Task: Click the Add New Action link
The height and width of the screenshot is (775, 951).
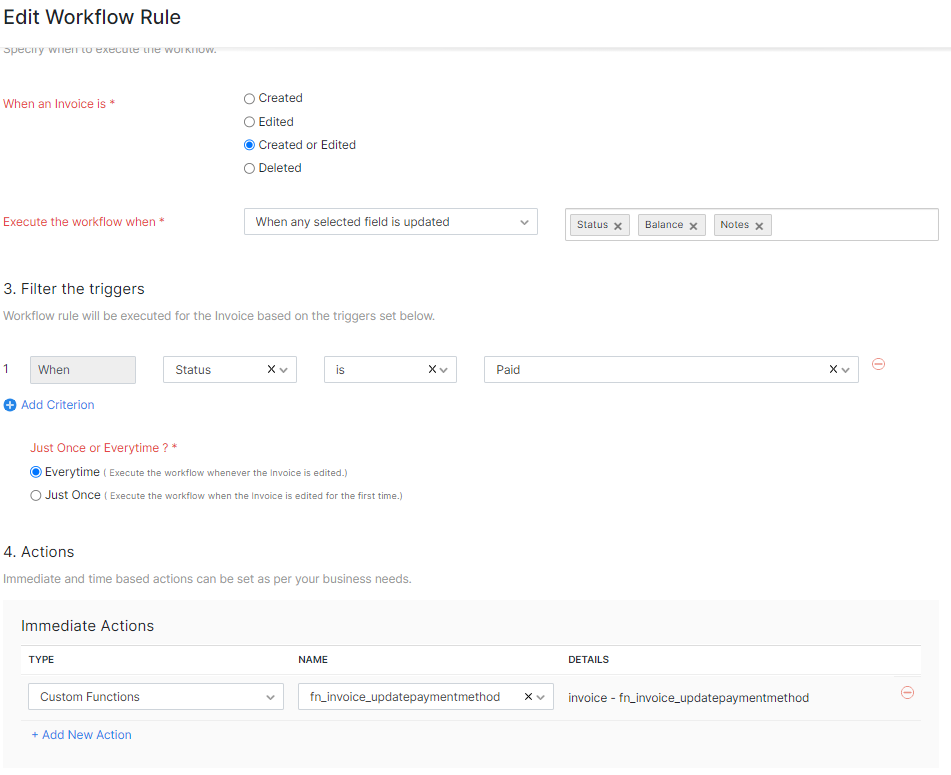Action: (86, 735)
